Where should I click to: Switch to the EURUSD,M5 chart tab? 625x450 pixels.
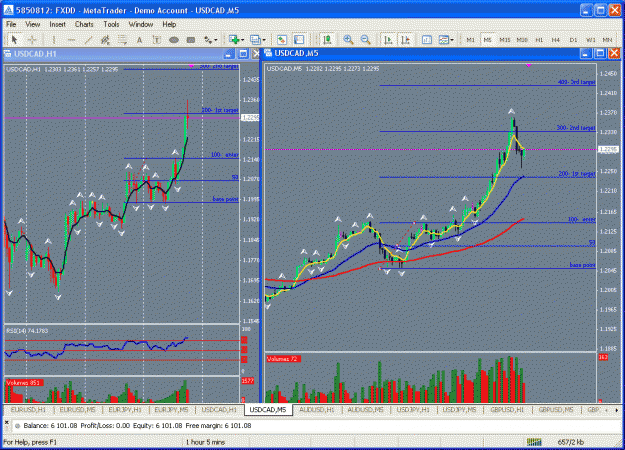tap(77, 409)
